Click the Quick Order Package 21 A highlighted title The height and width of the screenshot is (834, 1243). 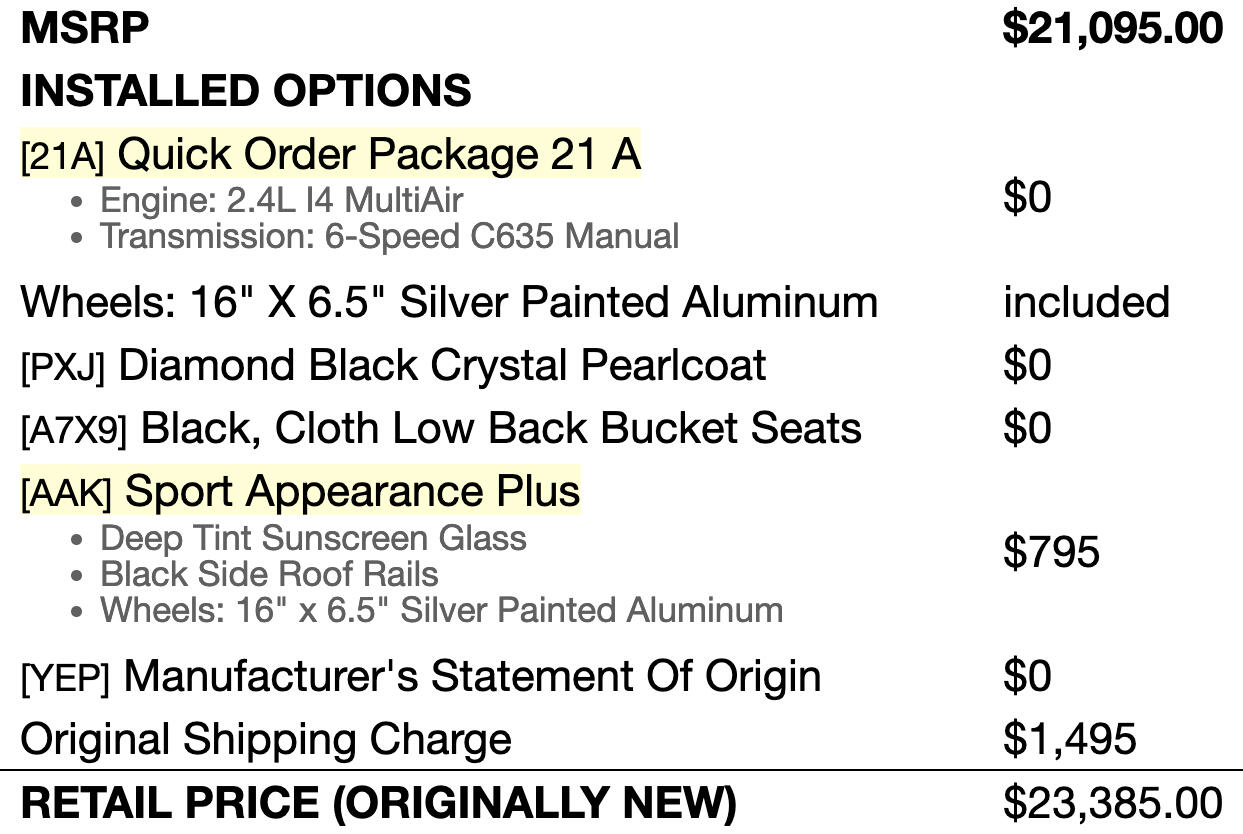tap(379, 154)
